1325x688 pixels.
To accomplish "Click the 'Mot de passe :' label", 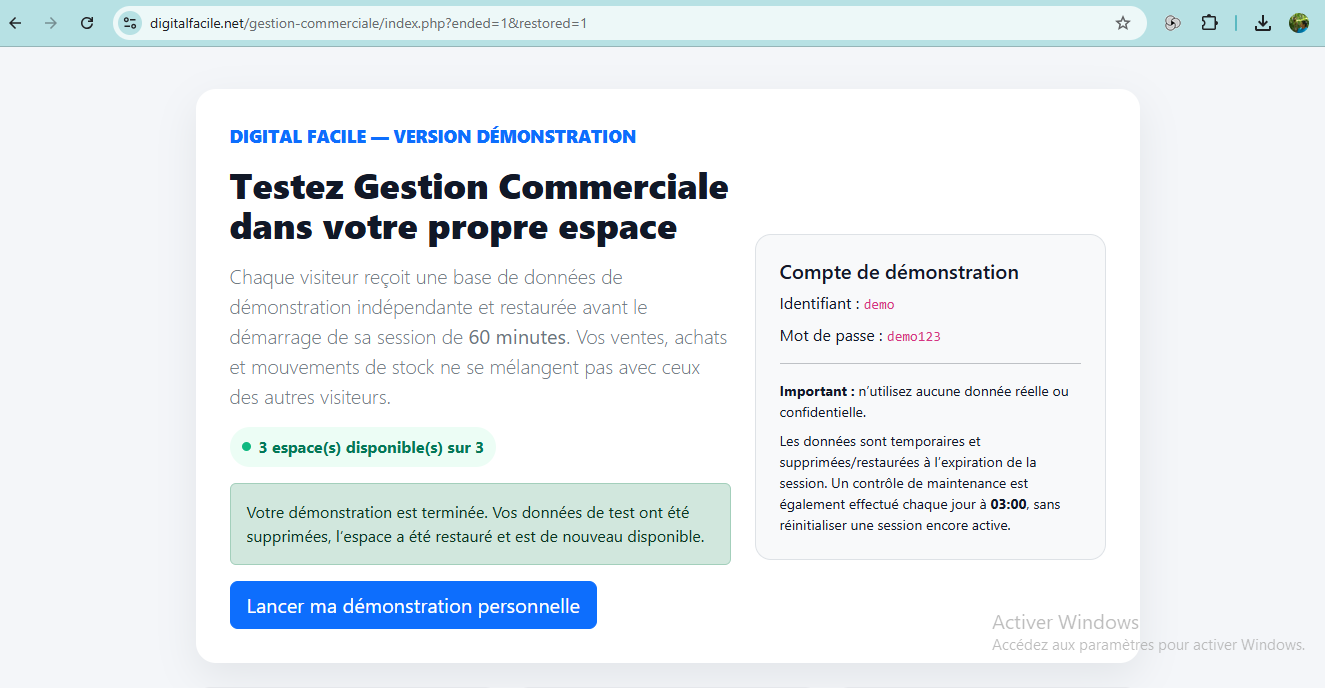I will point(831,336).
